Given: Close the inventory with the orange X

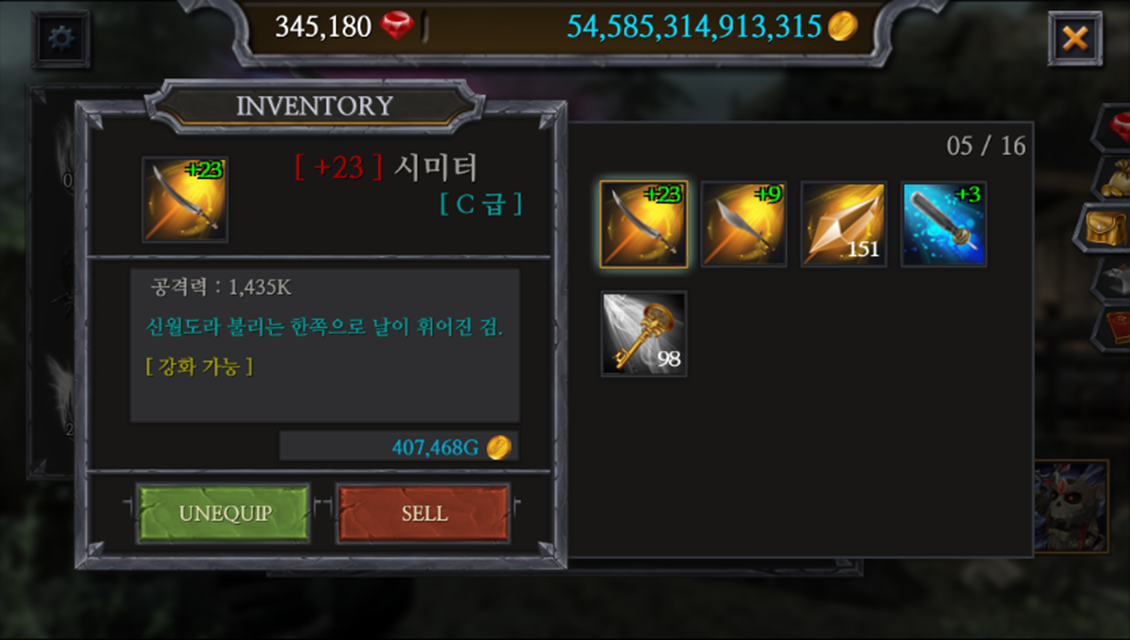Looking at the screenshot, I should pos(1075,38).
